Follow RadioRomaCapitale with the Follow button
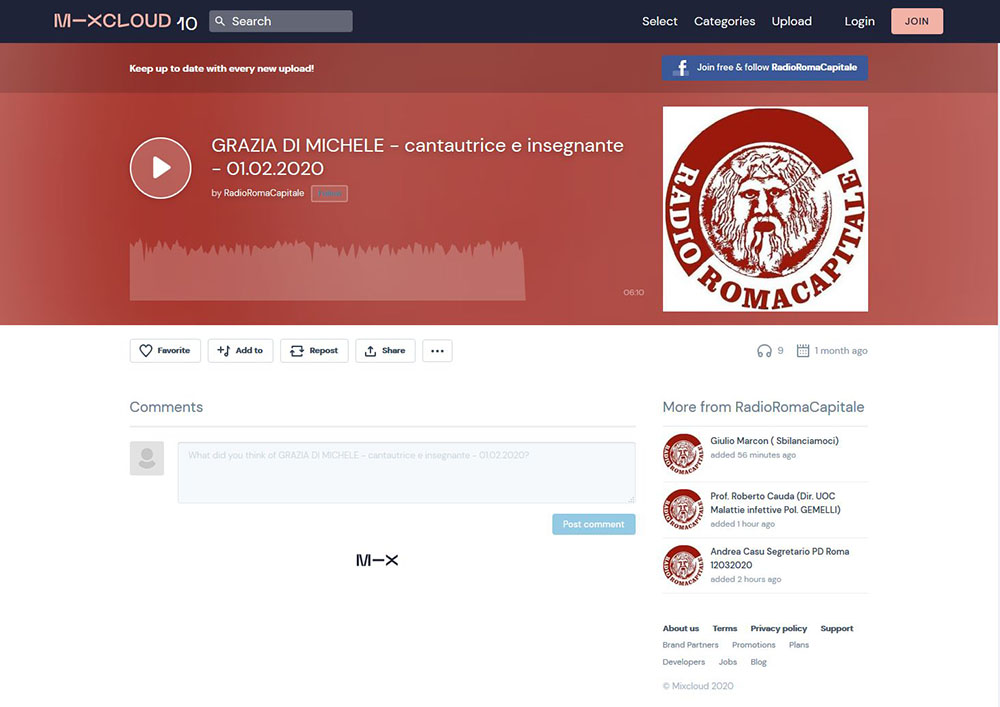Image resolution: width=1000 pixels, height=707 pixels. coord(329,193)
